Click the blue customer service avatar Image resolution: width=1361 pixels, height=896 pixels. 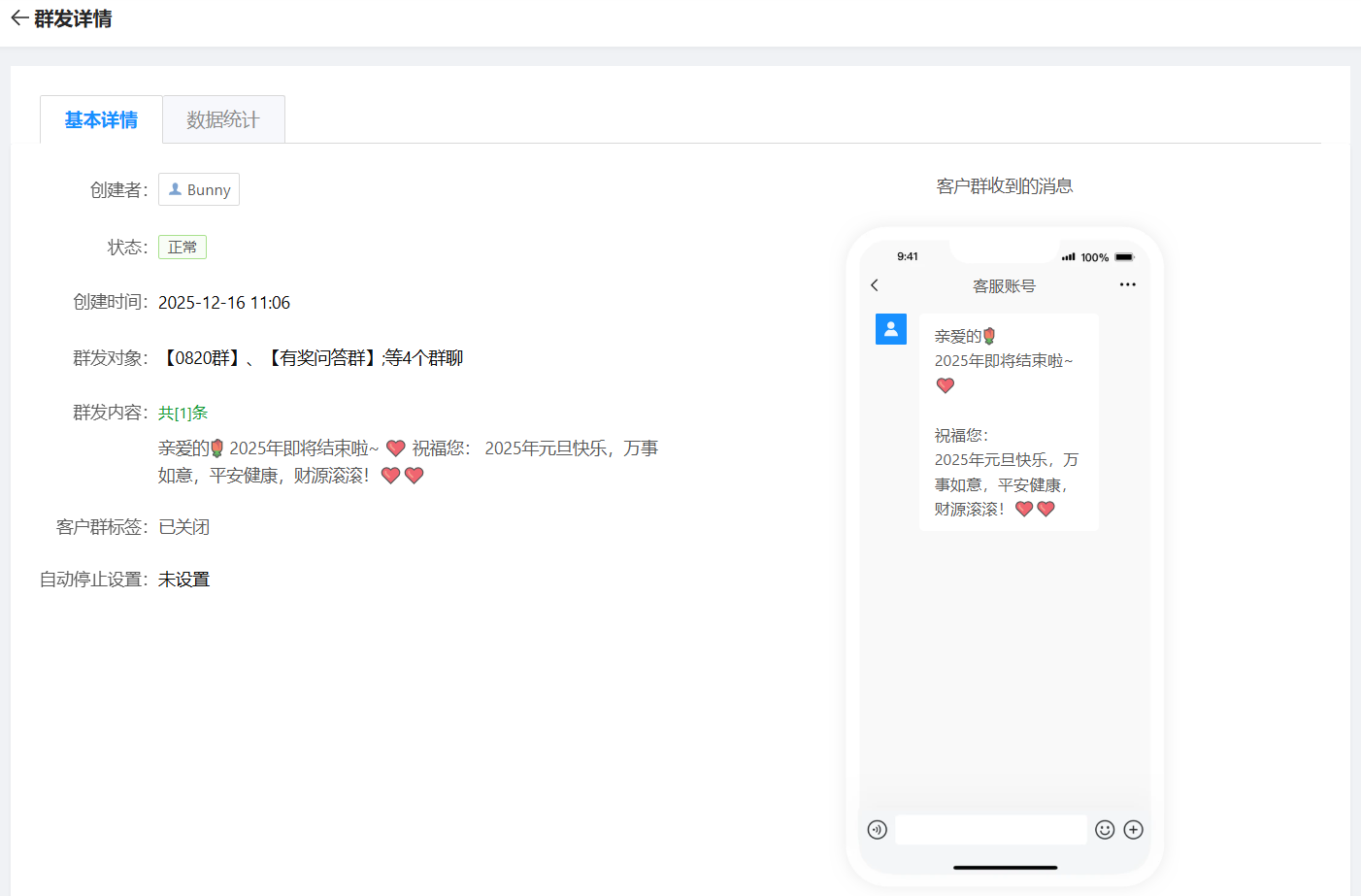890,329
